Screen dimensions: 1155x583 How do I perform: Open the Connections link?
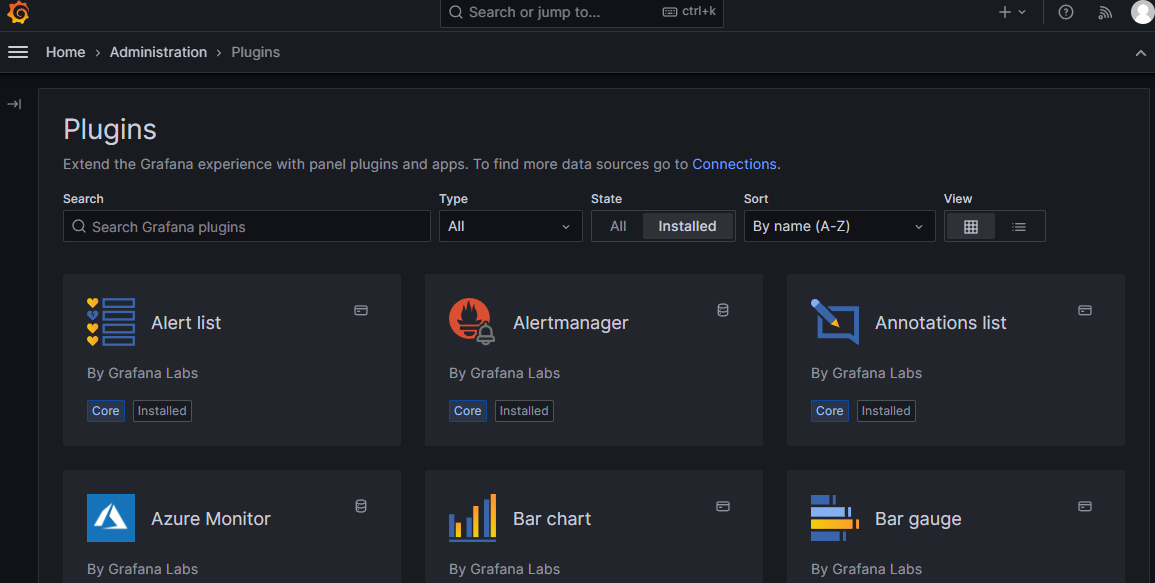[735, 164]
